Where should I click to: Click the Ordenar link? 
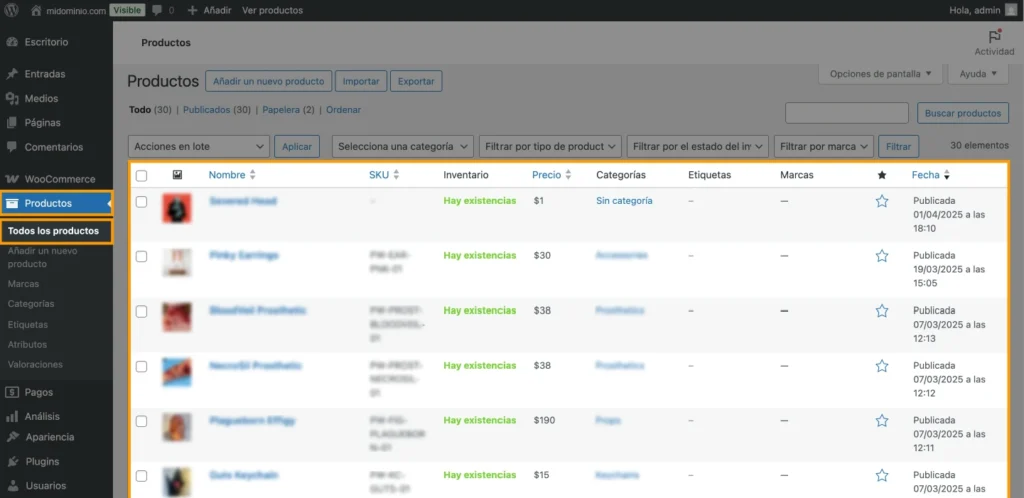(x=344, y=110)
